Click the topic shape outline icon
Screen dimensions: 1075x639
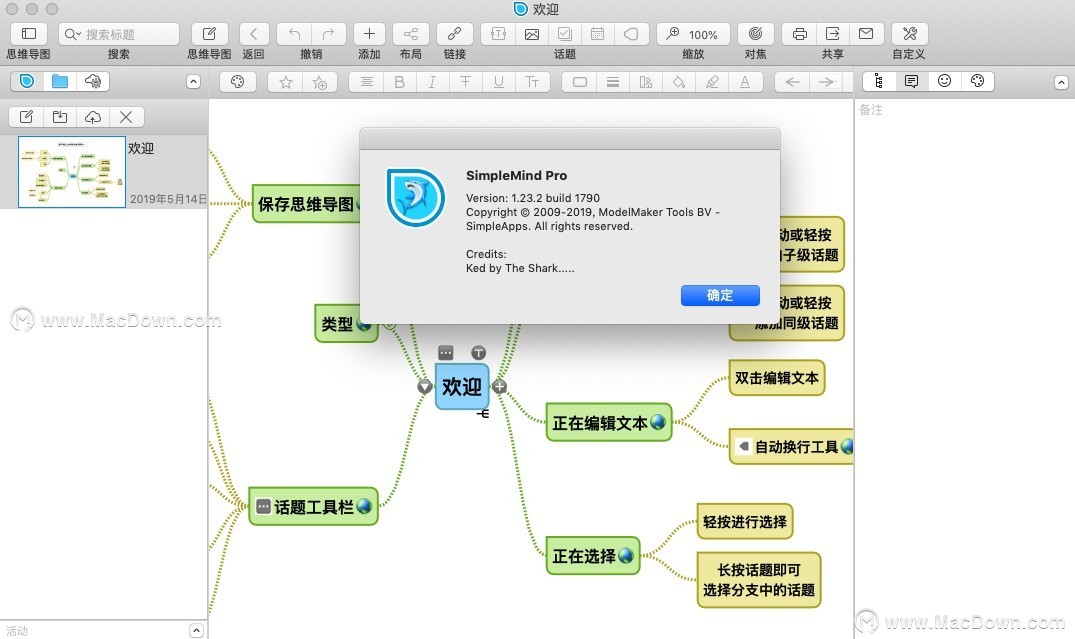pos(631,34)
